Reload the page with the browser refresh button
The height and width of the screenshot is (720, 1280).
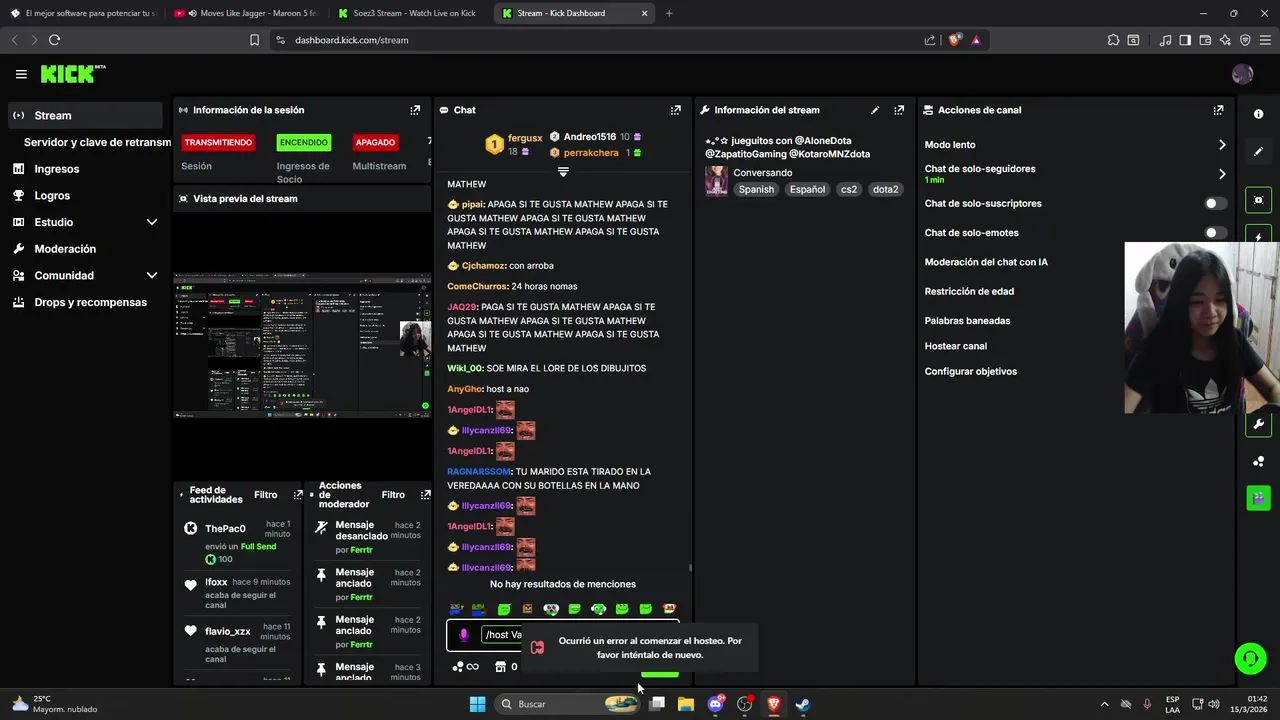(x=54, y=40)
